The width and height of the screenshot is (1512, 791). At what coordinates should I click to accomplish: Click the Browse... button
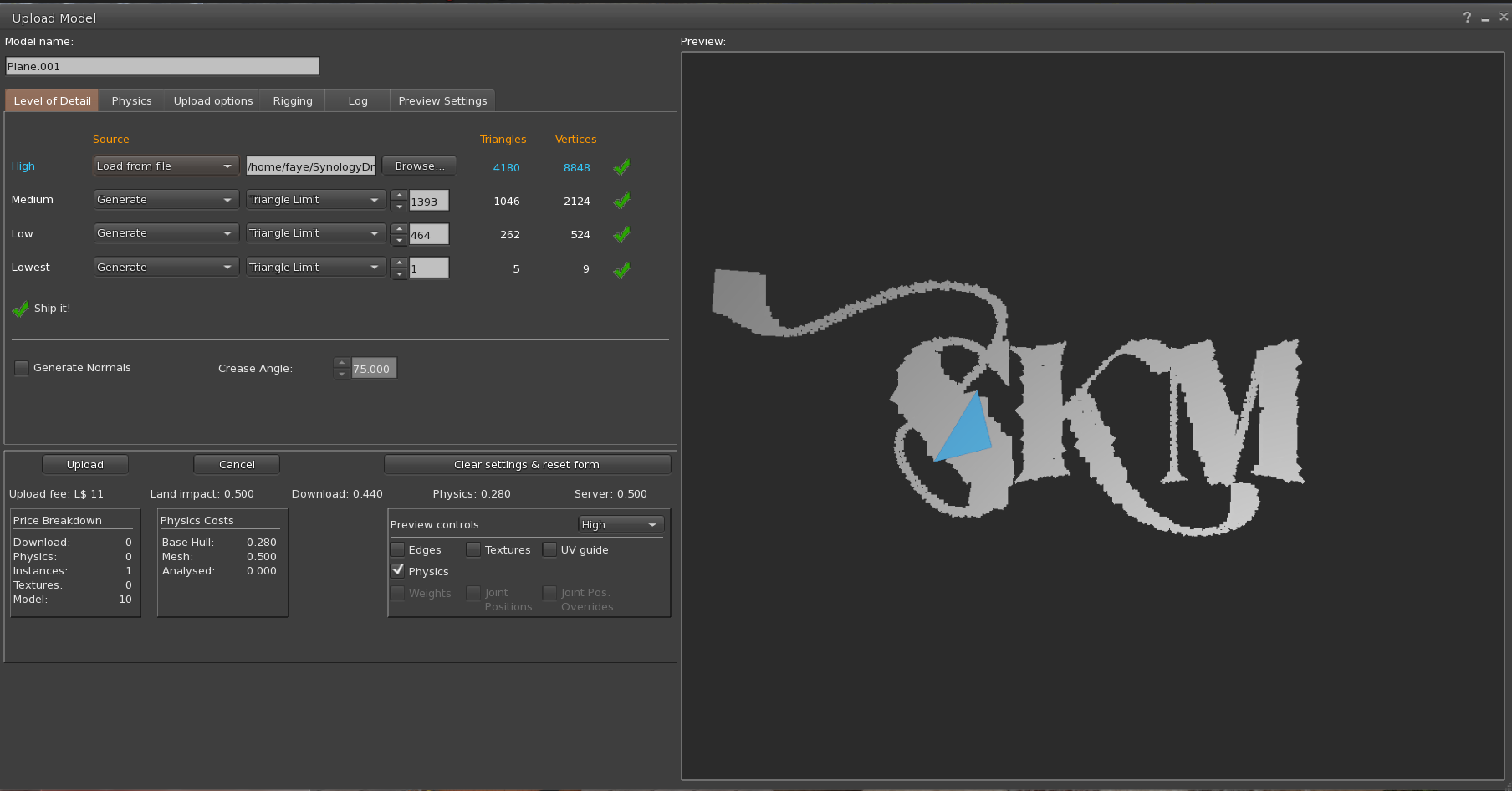click(x=419, y=166)
